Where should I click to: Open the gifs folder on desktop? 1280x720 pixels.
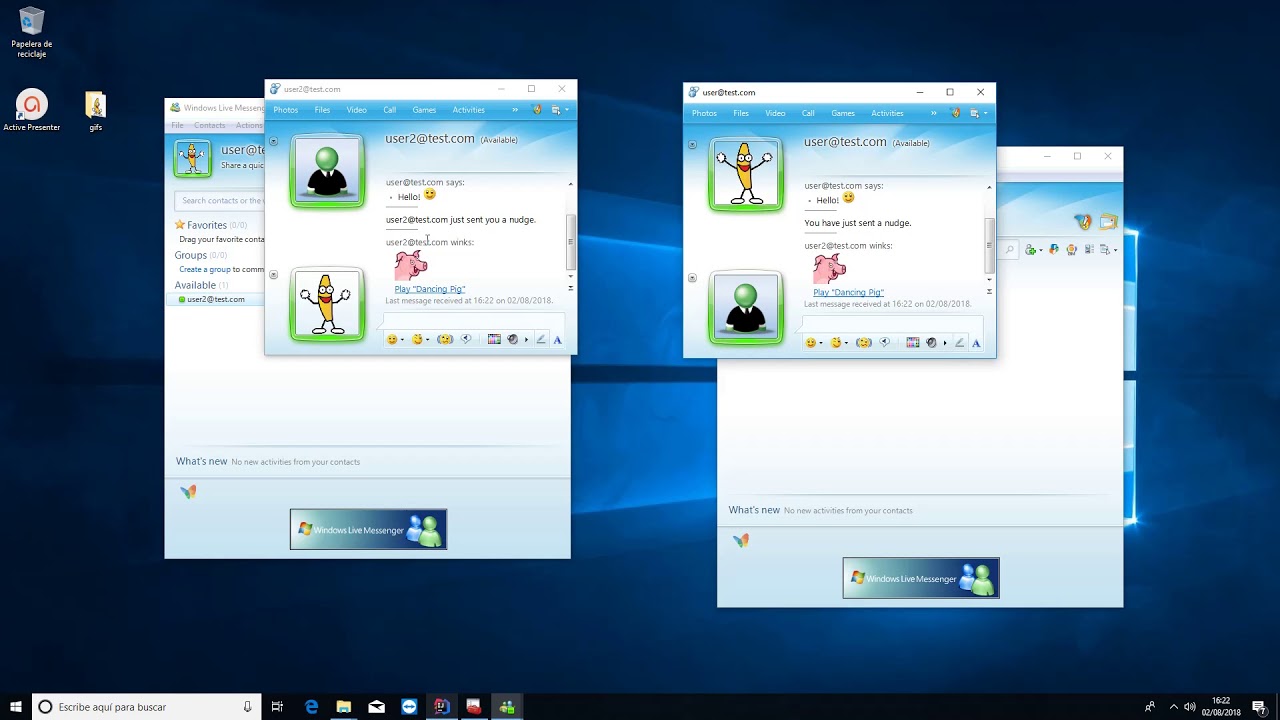[95, 111]
